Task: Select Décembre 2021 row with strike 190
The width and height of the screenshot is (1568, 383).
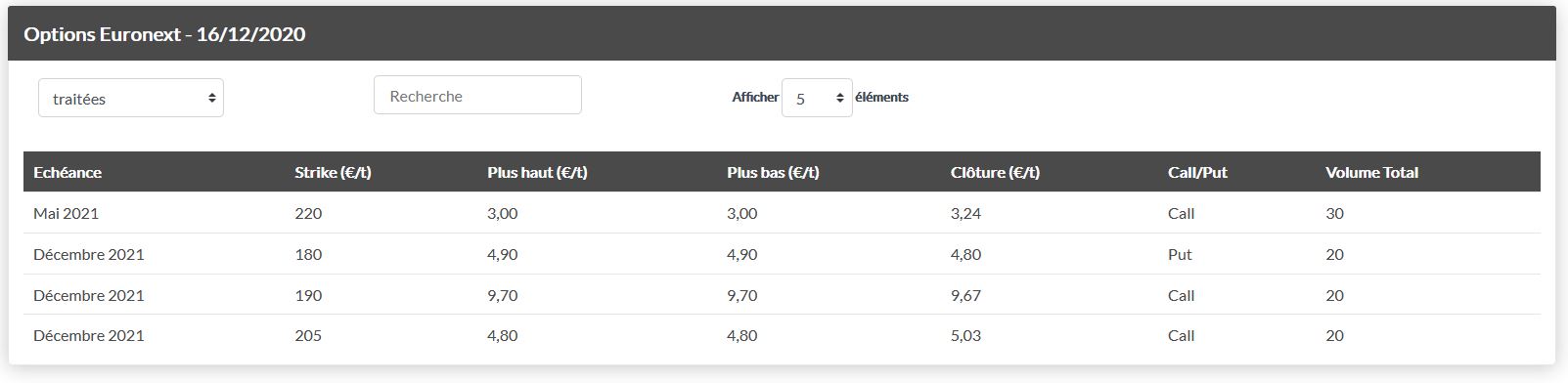Action: (x=782, y=295)
